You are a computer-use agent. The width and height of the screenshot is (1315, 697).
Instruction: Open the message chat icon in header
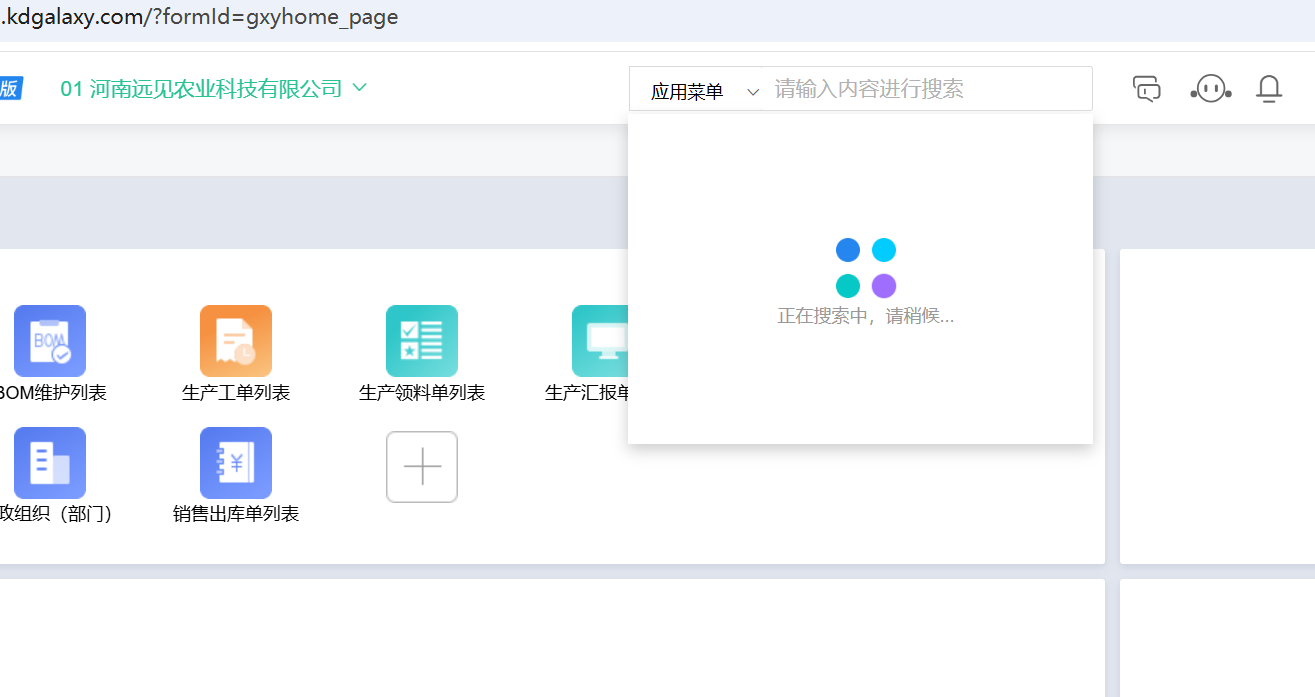[x=1146, y=89]
